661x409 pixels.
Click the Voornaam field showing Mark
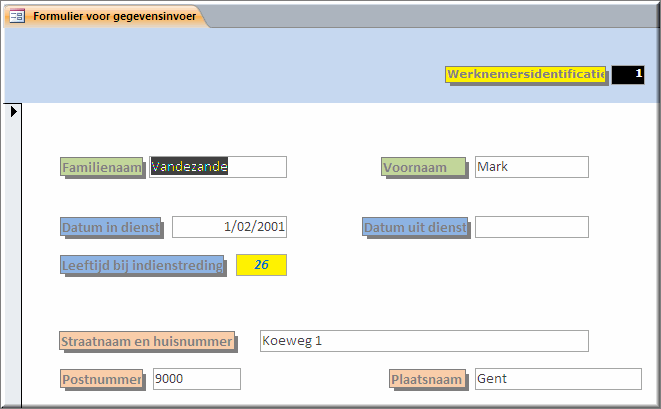click(532, 167)
